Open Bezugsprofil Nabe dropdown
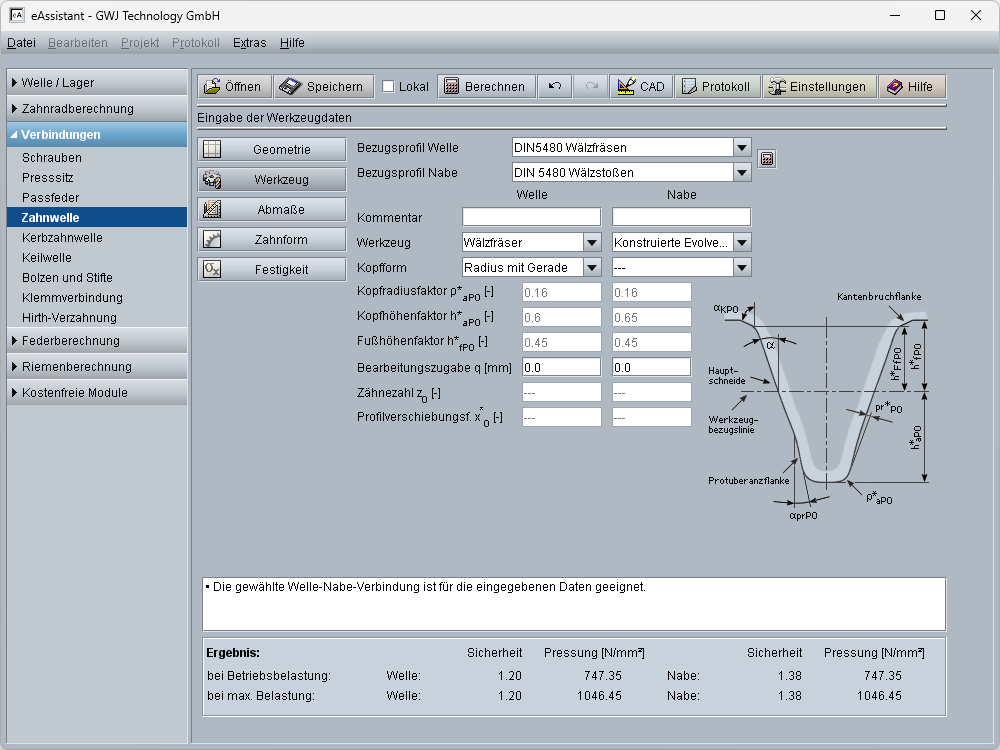Viewport: 1000px width, 750px height. click(741, 173)
